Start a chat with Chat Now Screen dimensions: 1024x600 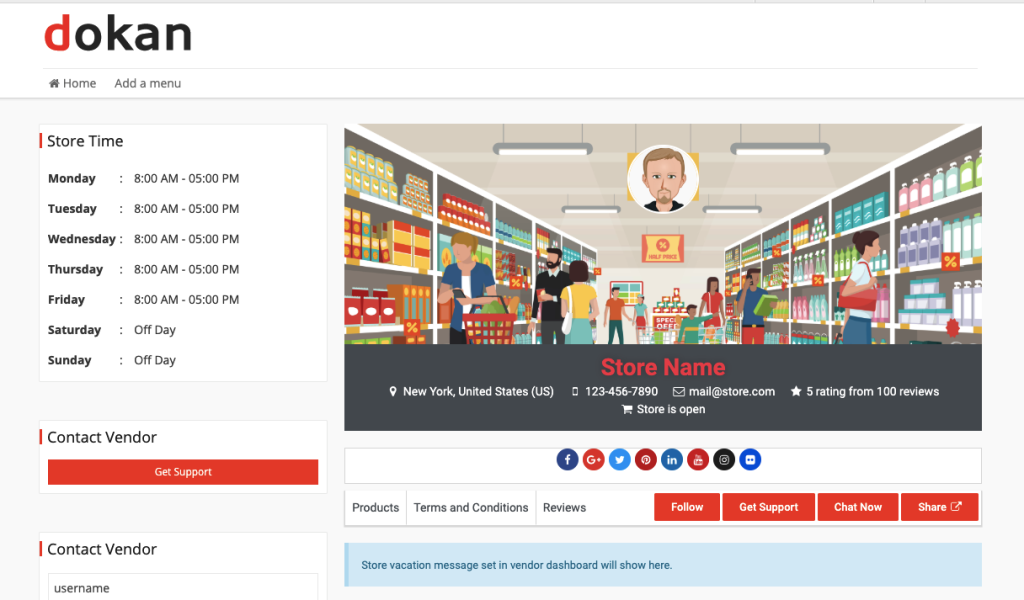click(858, 507)
